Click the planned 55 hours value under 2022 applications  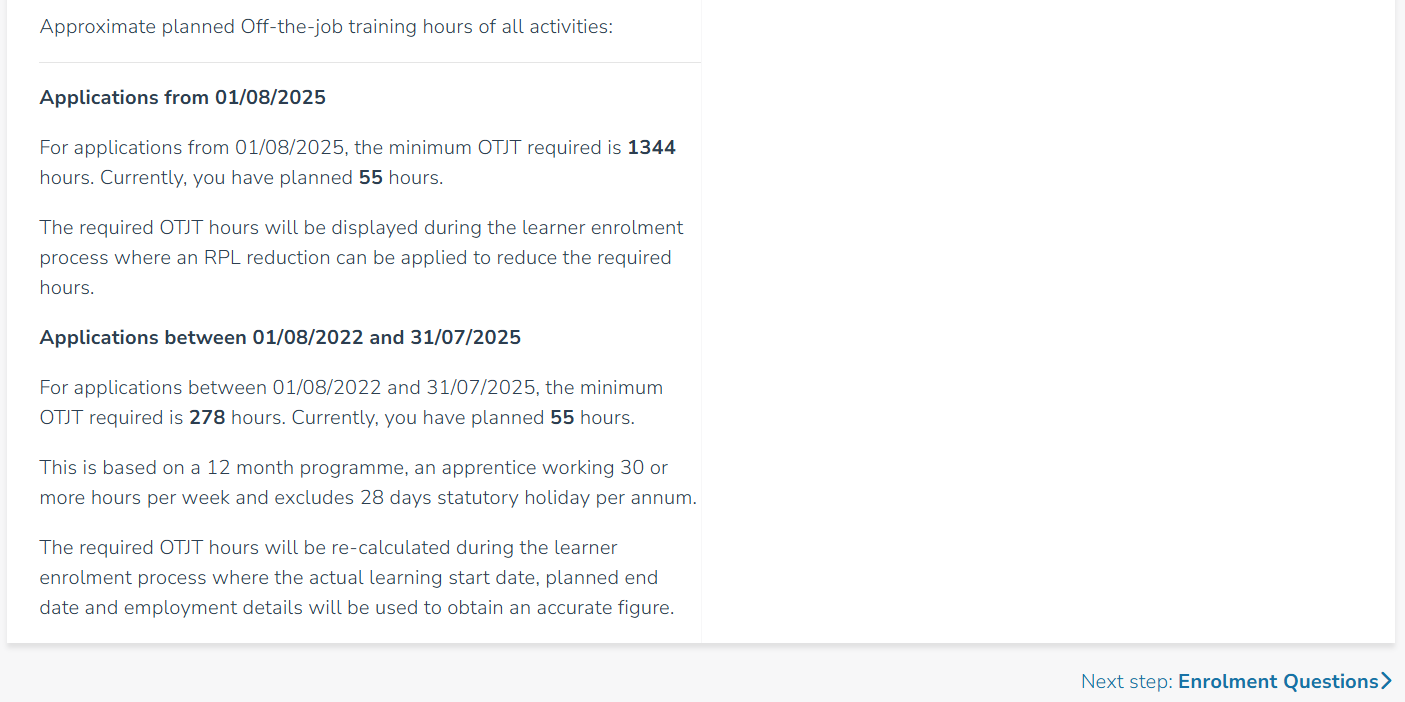click(561, 417)
